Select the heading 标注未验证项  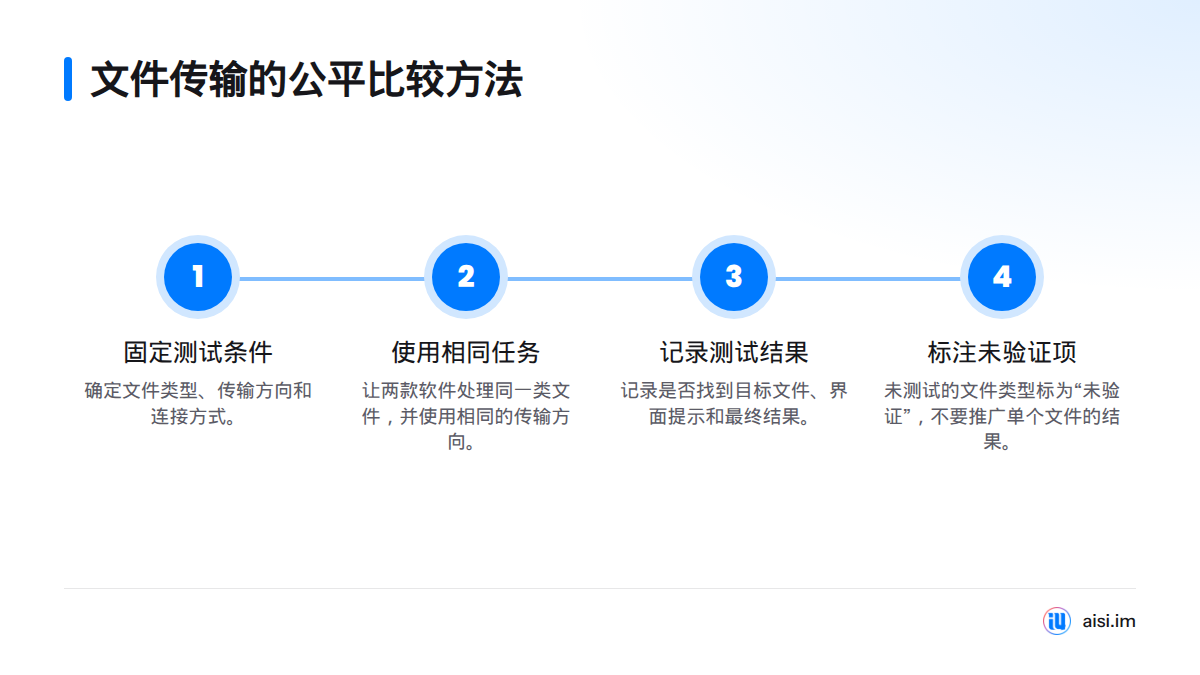pos(1002,352)
